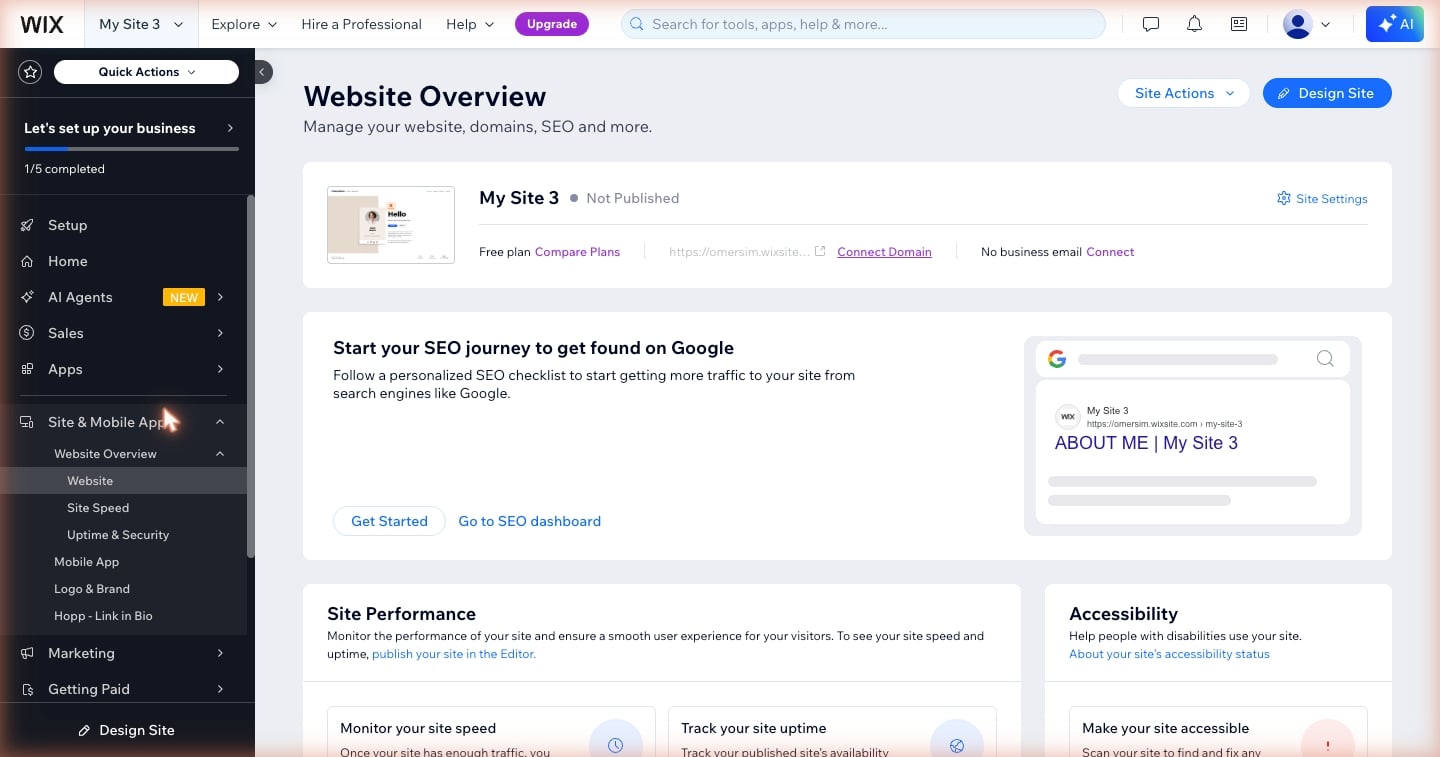The width and height of the screenshot is (1440, 757).
Task: Collapse the Site & Mobile App section
Action: tap(220, 422)
